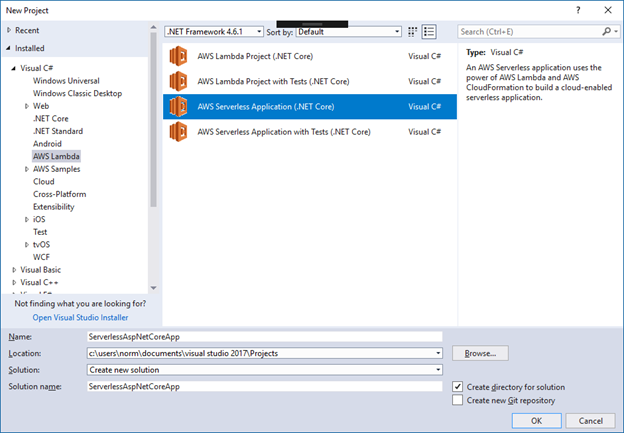Open the Location path dropdown

coord(438,353)
